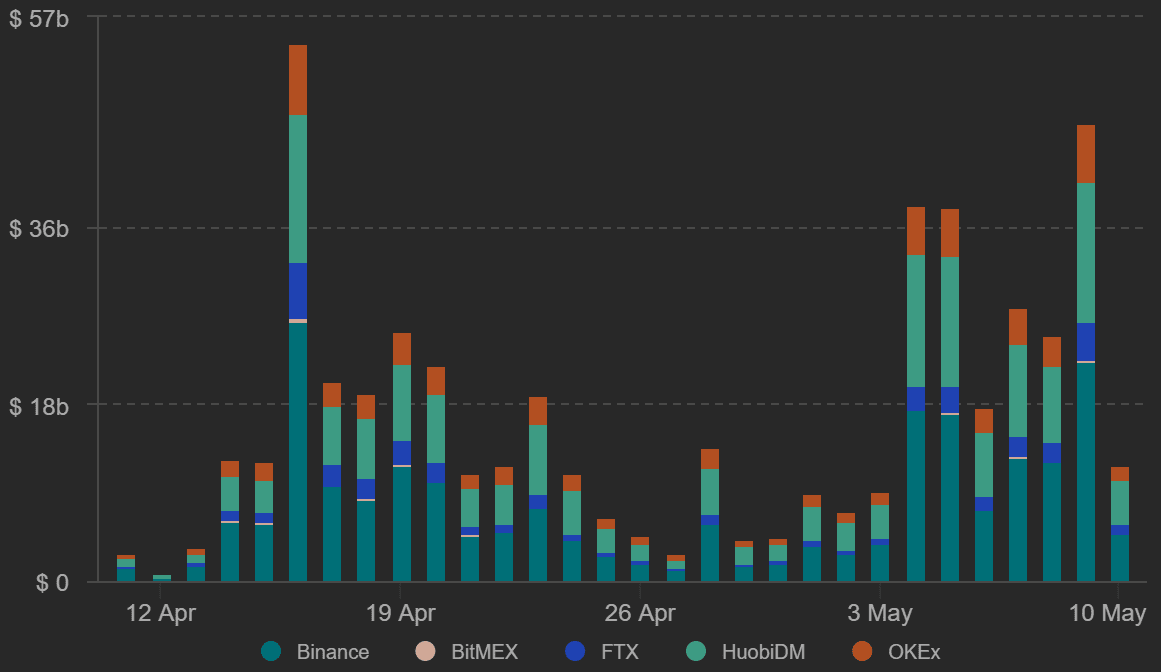Image resolution: width=1161 pixels, height=672 pixels.
Task: Toggle the HuobiDM series label
Action: [763, 652]
